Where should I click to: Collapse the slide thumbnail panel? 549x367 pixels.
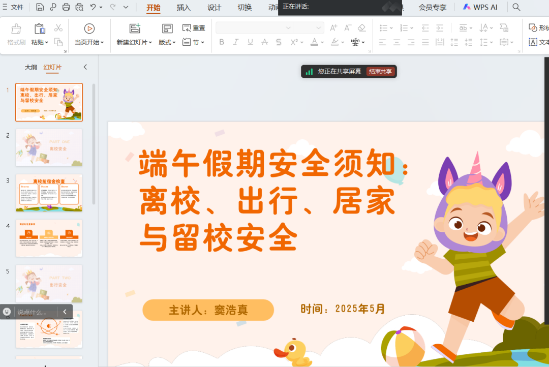[85, 67]
